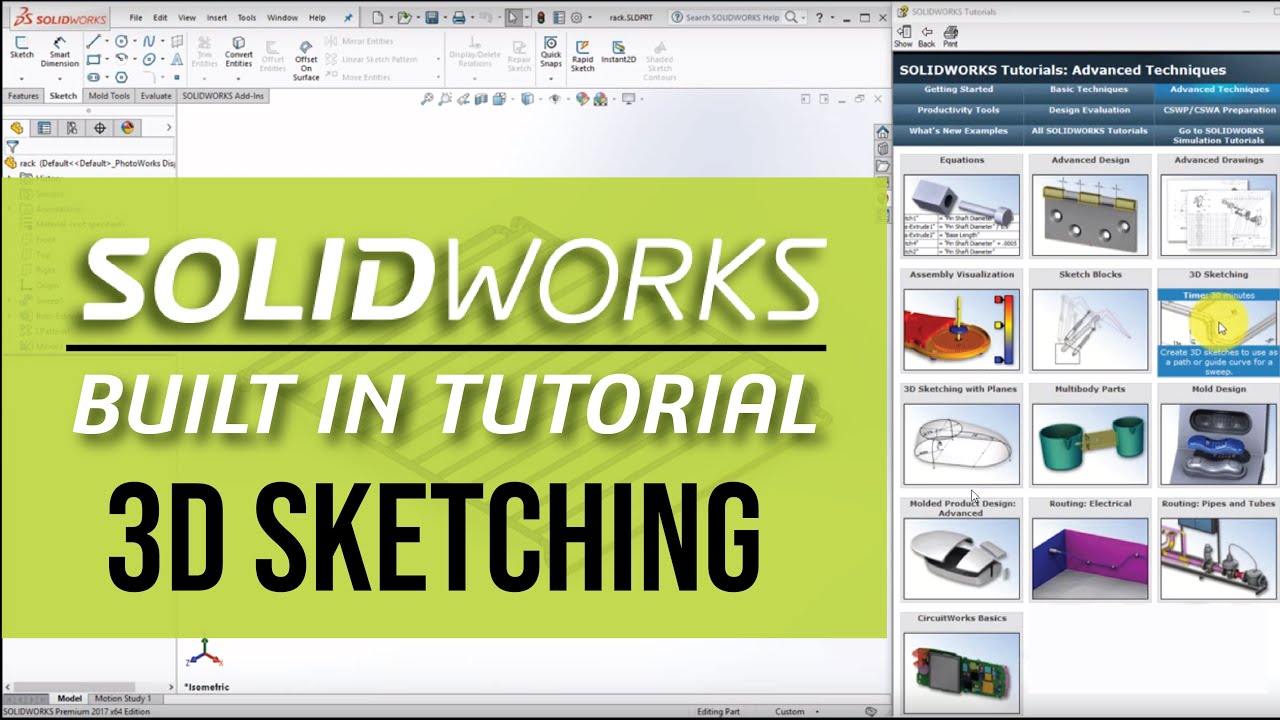1280x720 pixels.
Task: Switch to the Mold Tools tab
Action: pos(109,96)
